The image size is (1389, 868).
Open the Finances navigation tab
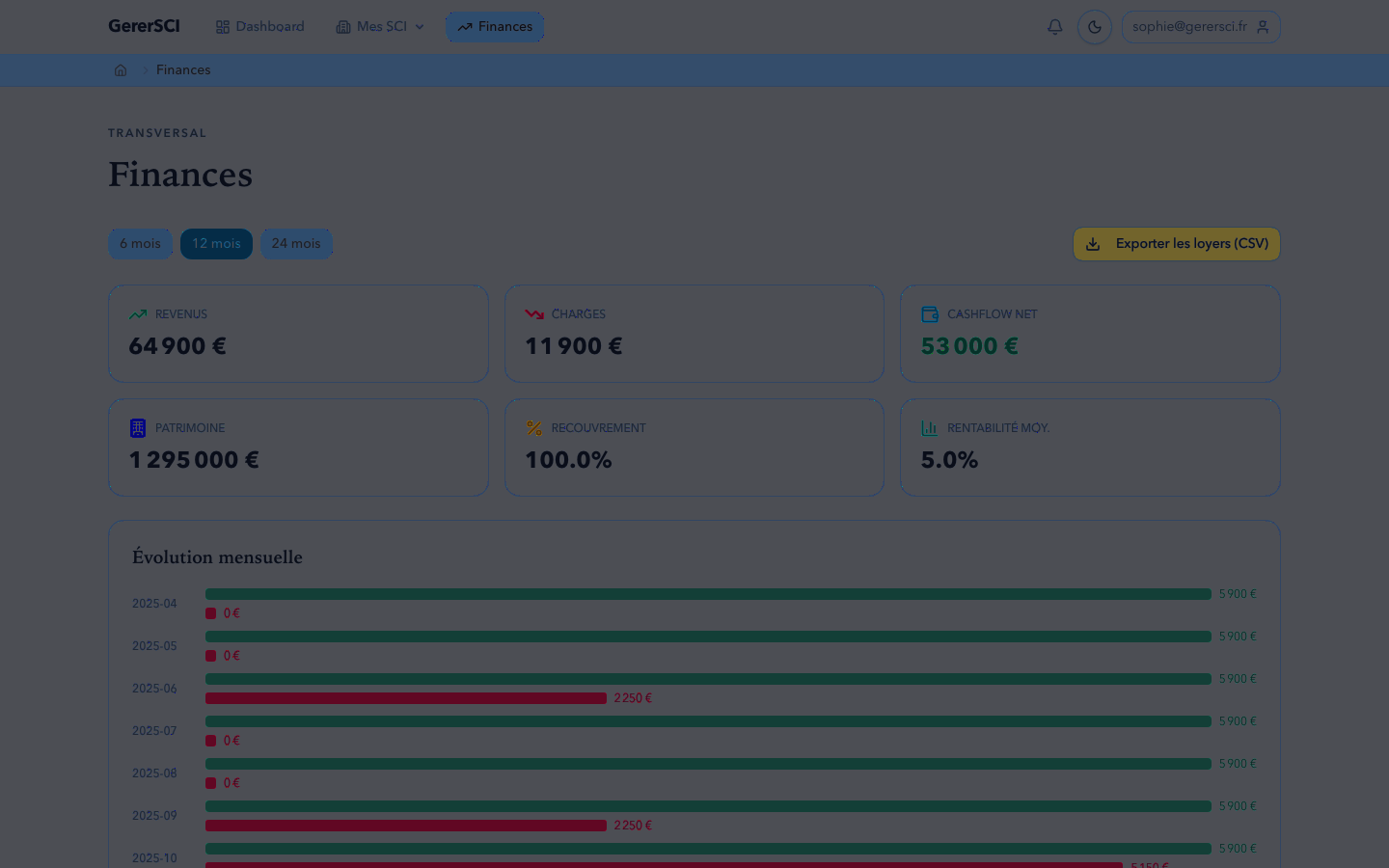pos(495,27)
